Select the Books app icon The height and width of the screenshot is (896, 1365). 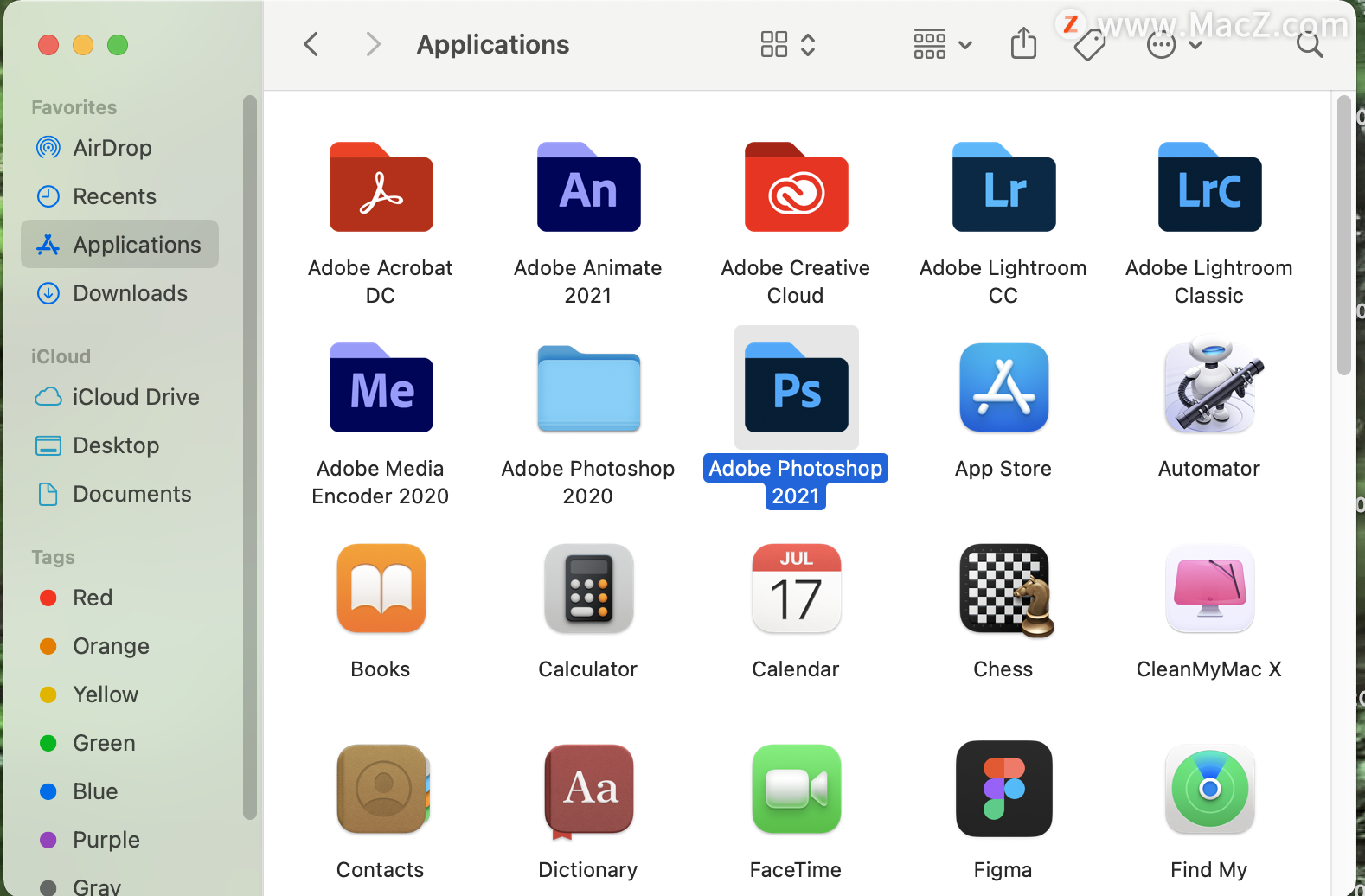pos(381,588)
